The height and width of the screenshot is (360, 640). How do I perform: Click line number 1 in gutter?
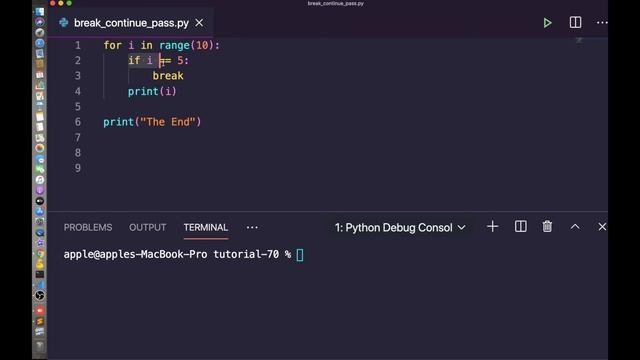(78, 45)
